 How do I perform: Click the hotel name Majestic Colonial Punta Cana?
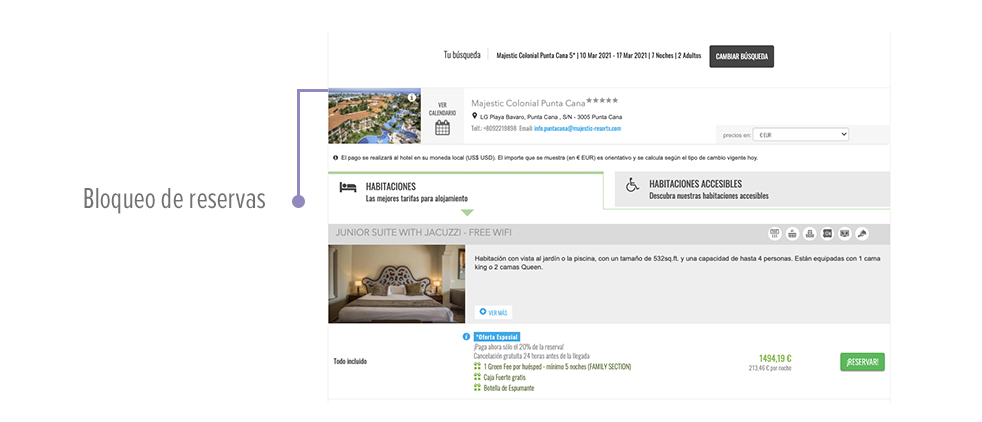pyautogui.click(x=528, y=103)
